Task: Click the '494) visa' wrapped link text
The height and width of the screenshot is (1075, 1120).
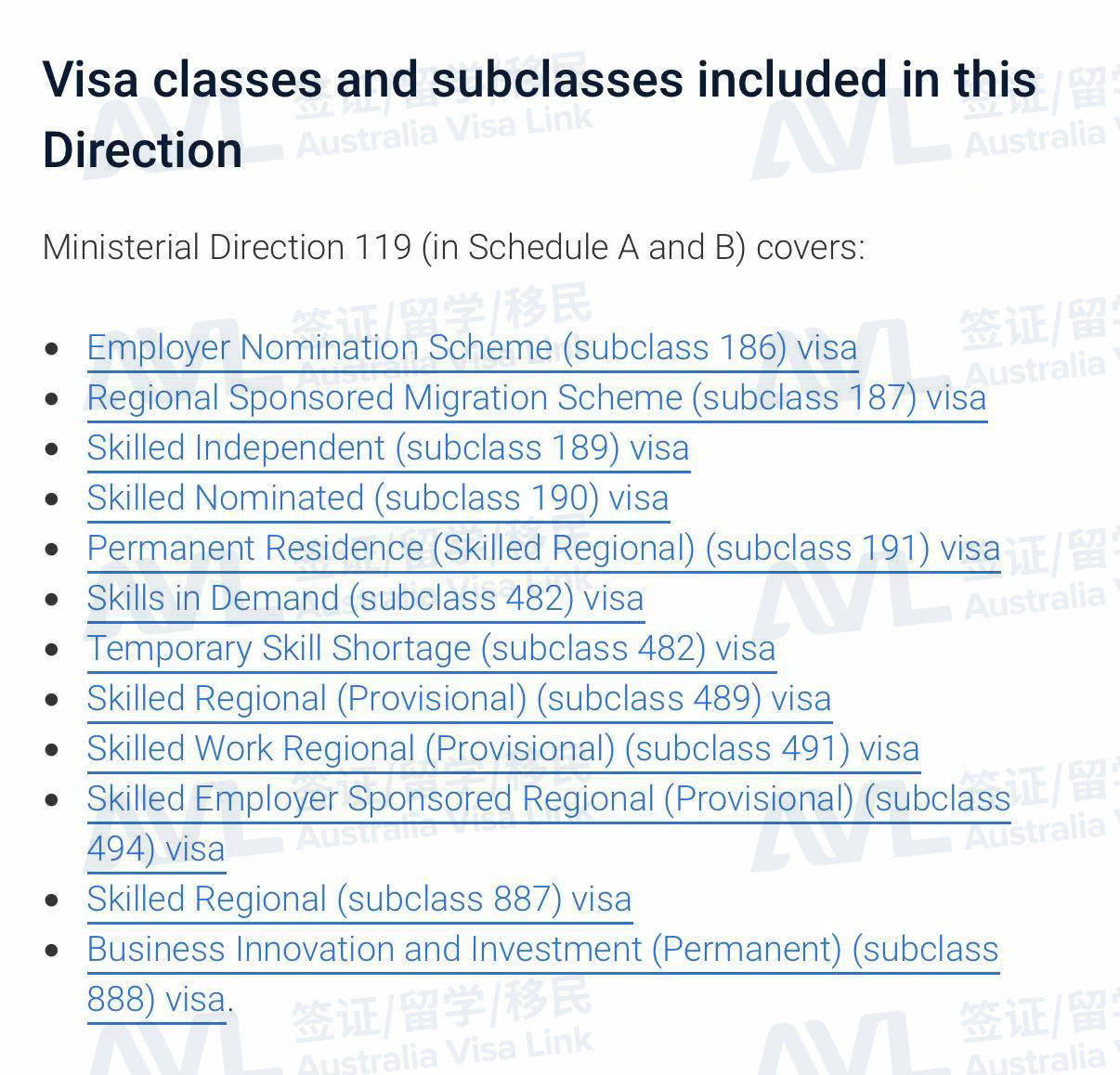Action: (156, 849)
